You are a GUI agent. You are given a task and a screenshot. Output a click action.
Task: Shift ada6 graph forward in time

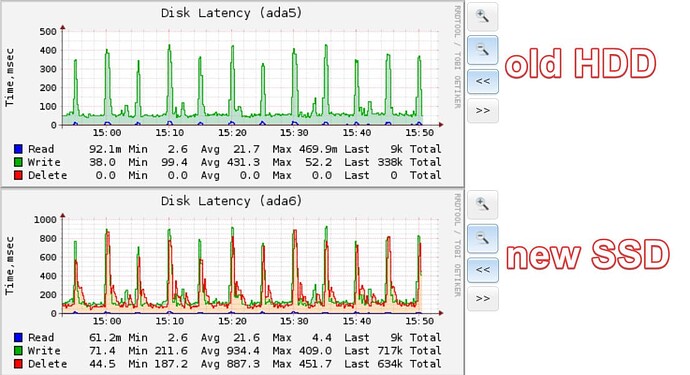(482, 299)
